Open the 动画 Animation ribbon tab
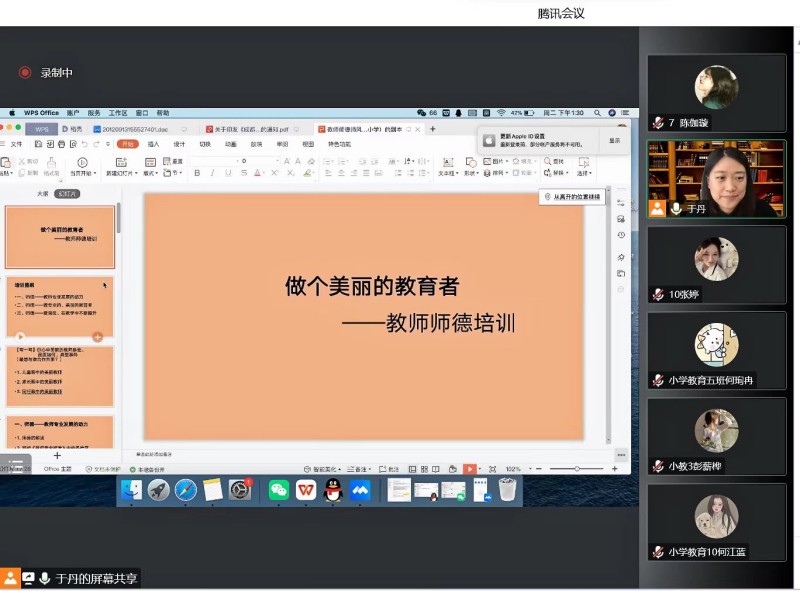Viewport: 800px width, 591px height. (231, 144)
